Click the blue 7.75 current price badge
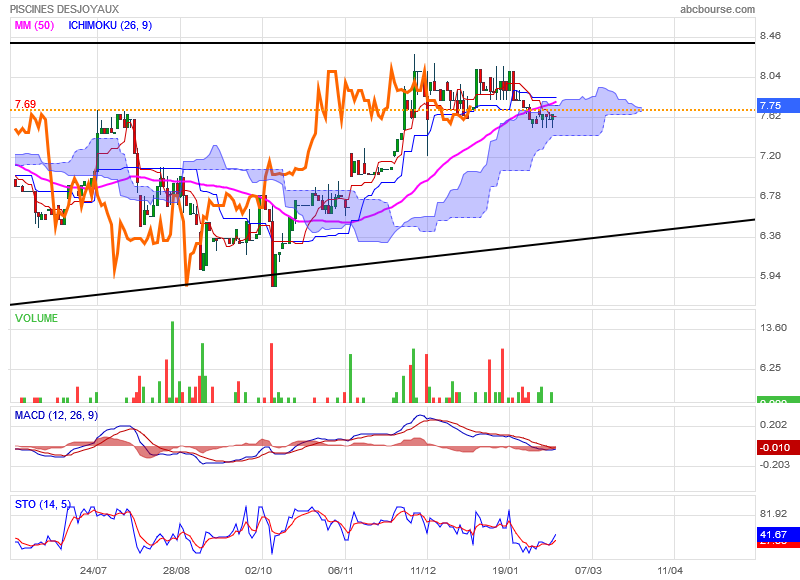The height and width of the screenshot is (580, 800). (778, 106)
